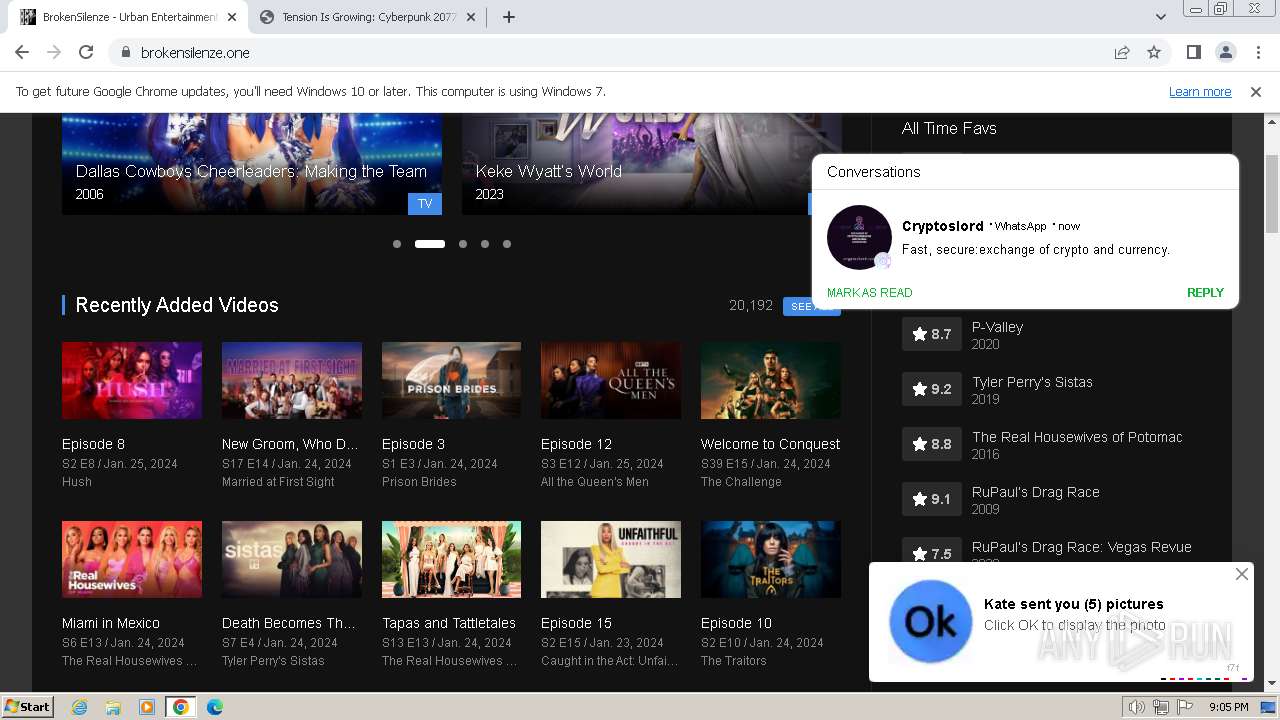The height and width of the screenshot is (720, 1280).
Task: Click the volume speaker tray icon
Action: (x=1137, y=707)
